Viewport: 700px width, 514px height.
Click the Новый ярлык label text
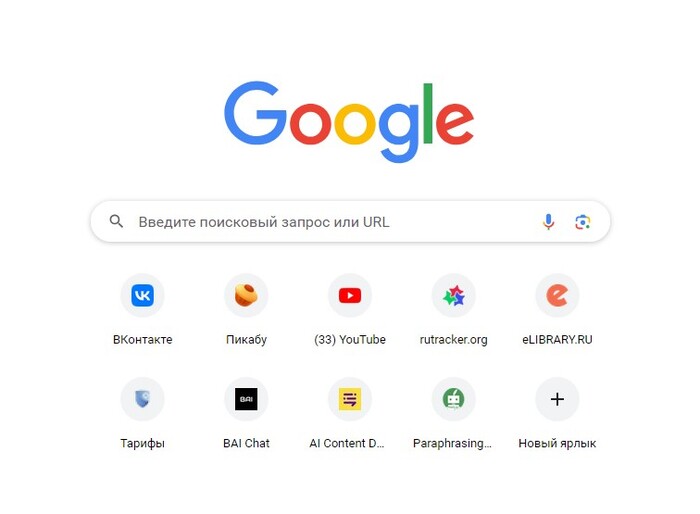pos(557,443)
